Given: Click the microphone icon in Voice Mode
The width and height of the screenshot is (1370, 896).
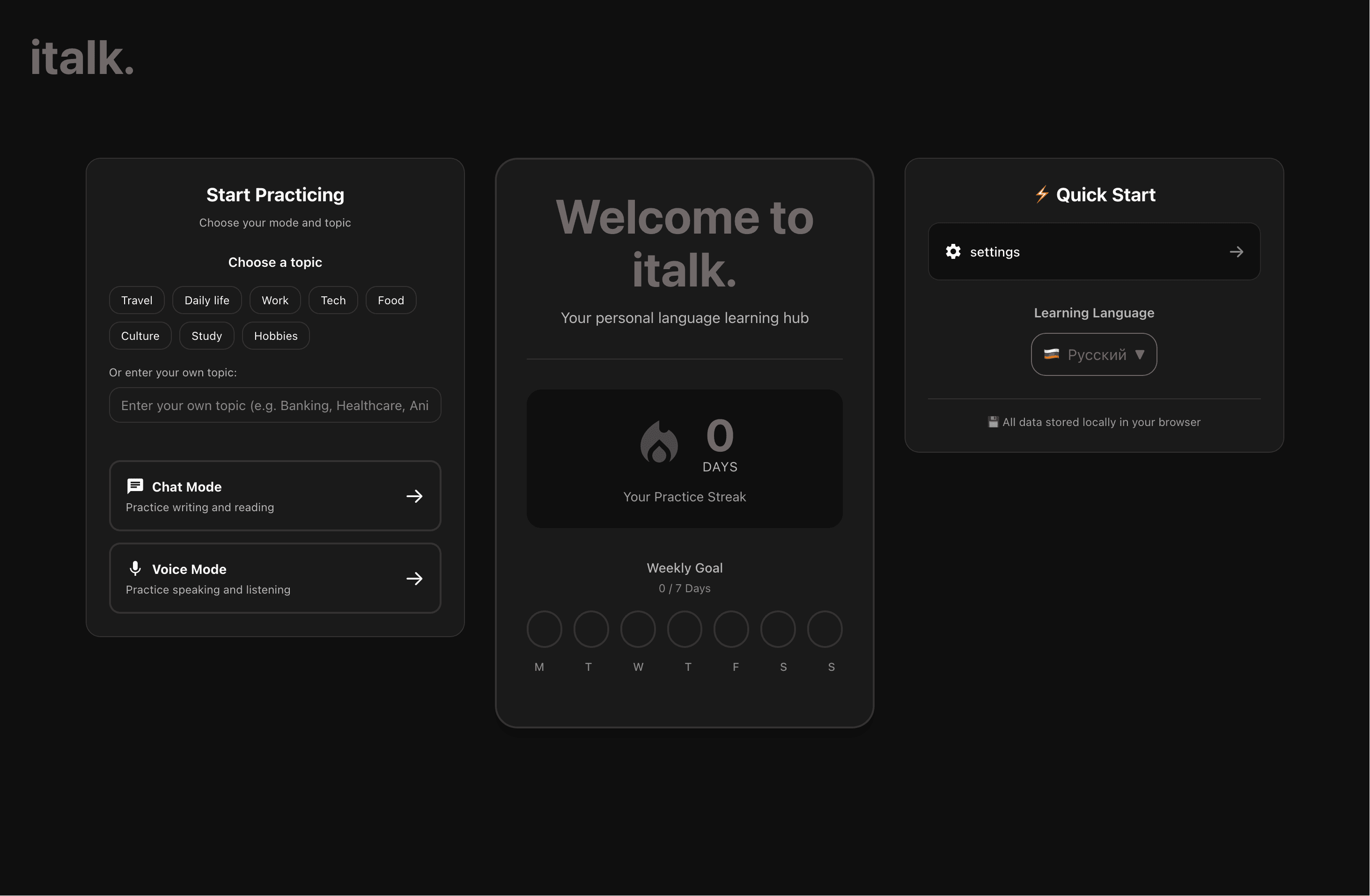Looking at the screenshot, I should (x=135, y=569).
